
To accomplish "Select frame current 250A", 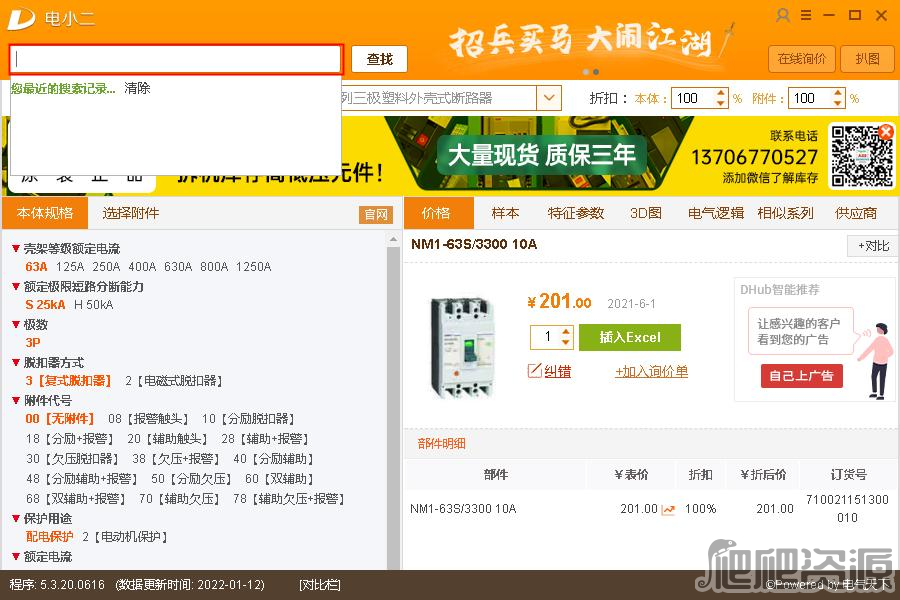I will tap(106, 266).
